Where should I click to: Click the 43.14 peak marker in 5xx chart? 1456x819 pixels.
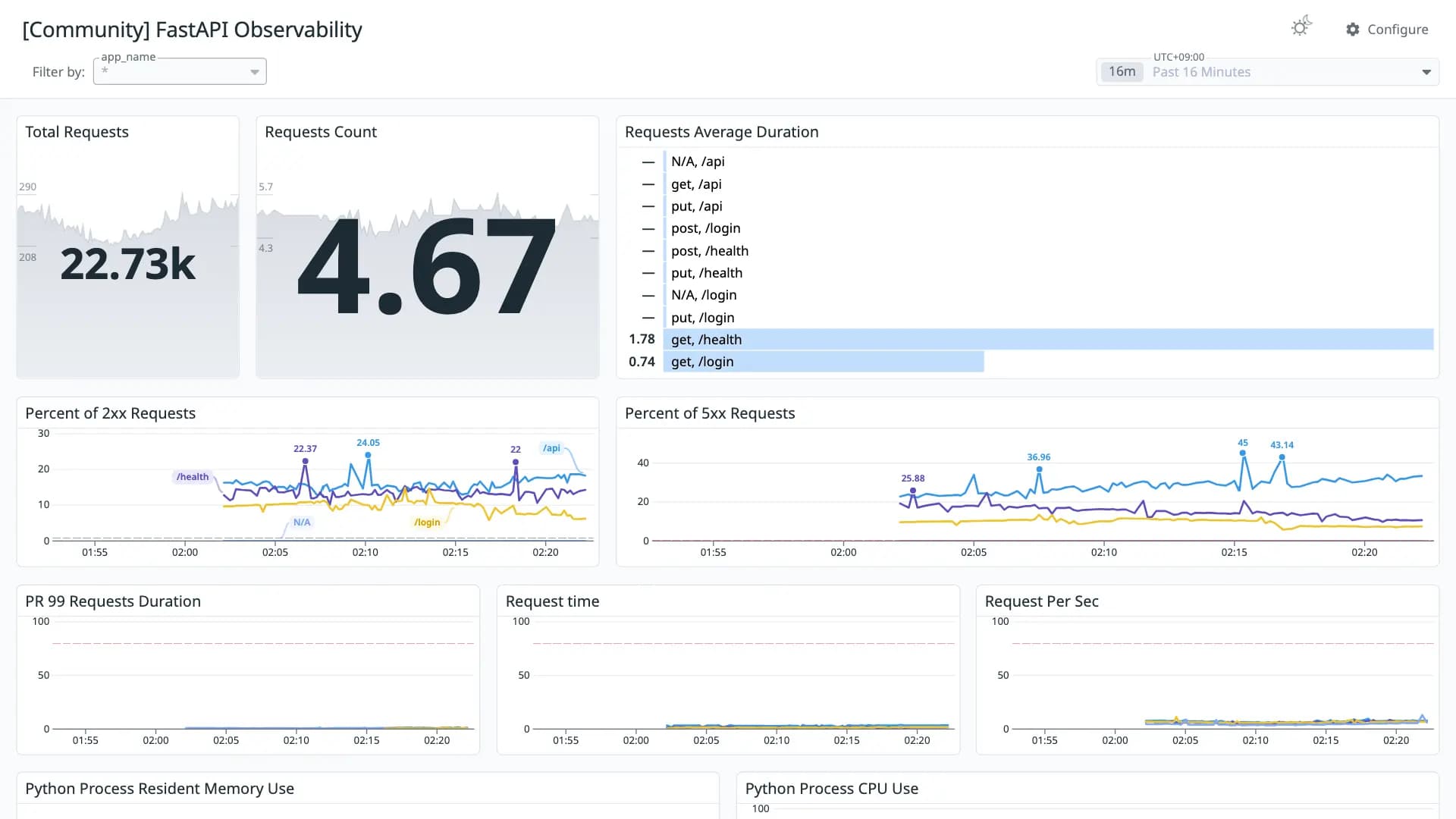coord(1282,457)
